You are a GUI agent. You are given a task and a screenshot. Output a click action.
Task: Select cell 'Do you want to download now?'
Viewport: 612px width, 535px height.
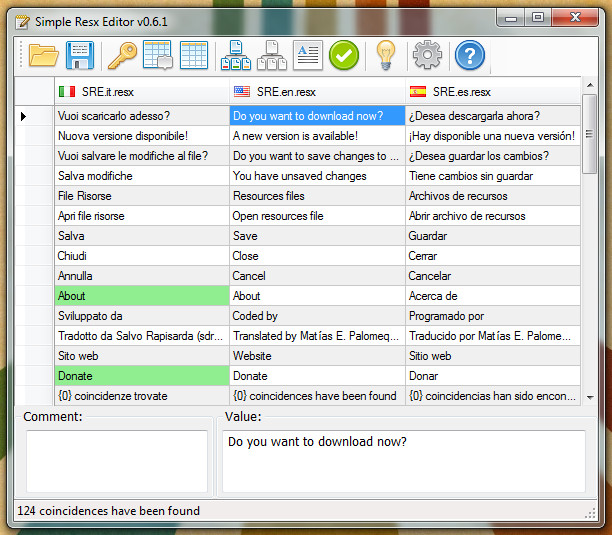coord(317,116)
